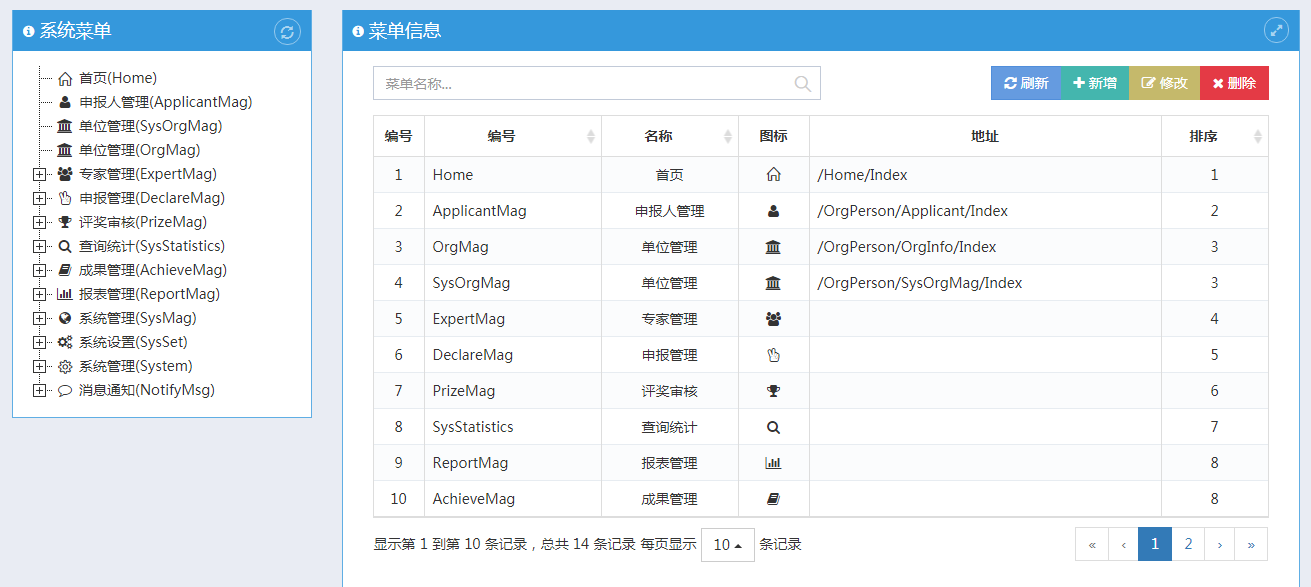Click the search magnifier in 菜单名称 box
Screen dimensions: 1311x587
pos(803,84)
